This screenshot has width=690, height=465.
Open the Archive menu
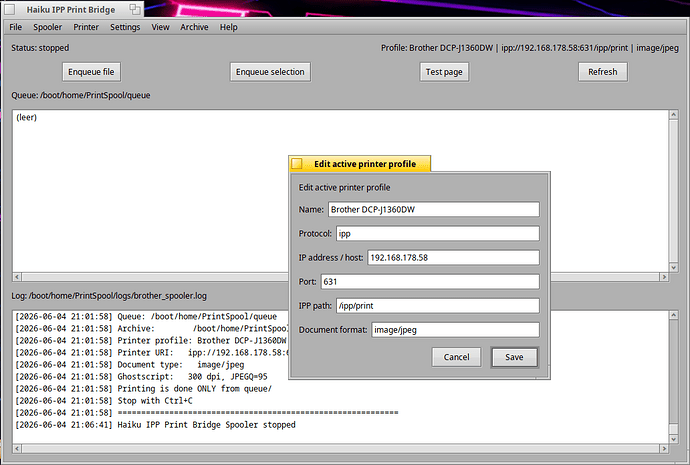pos(194,27)
